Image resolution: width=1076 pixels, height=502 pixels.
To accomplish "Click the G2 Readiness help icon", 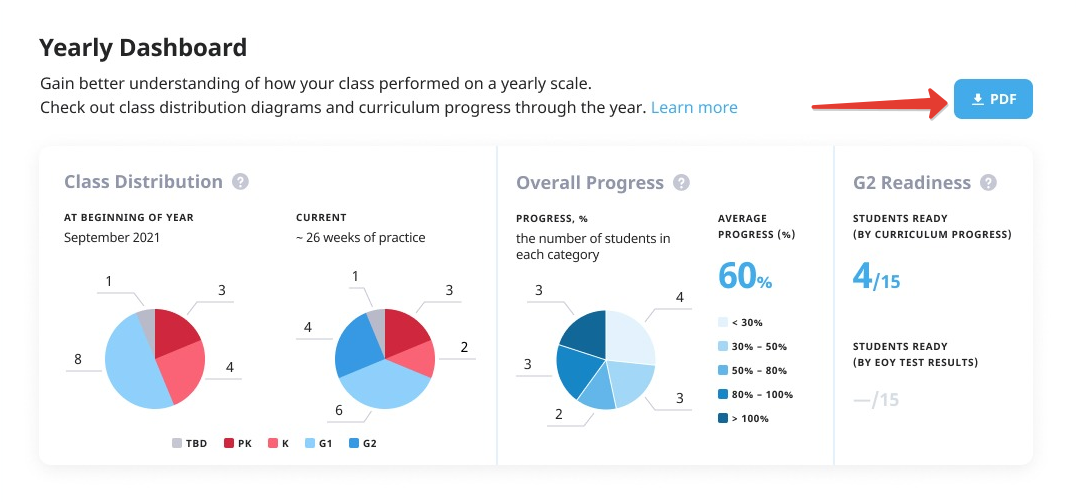I will pyautogui.click(x=989, y=182).
